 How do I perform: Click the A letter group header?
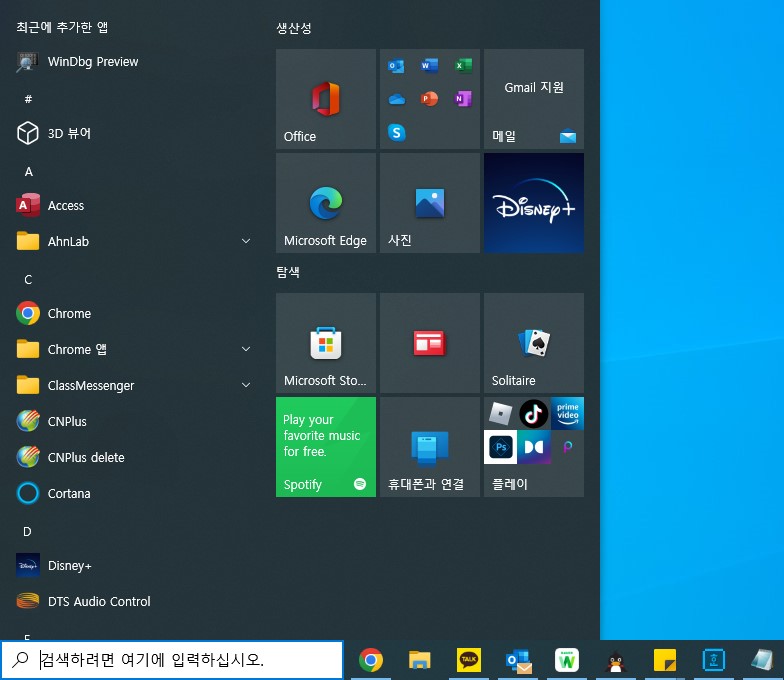click(x=28, y=172)
